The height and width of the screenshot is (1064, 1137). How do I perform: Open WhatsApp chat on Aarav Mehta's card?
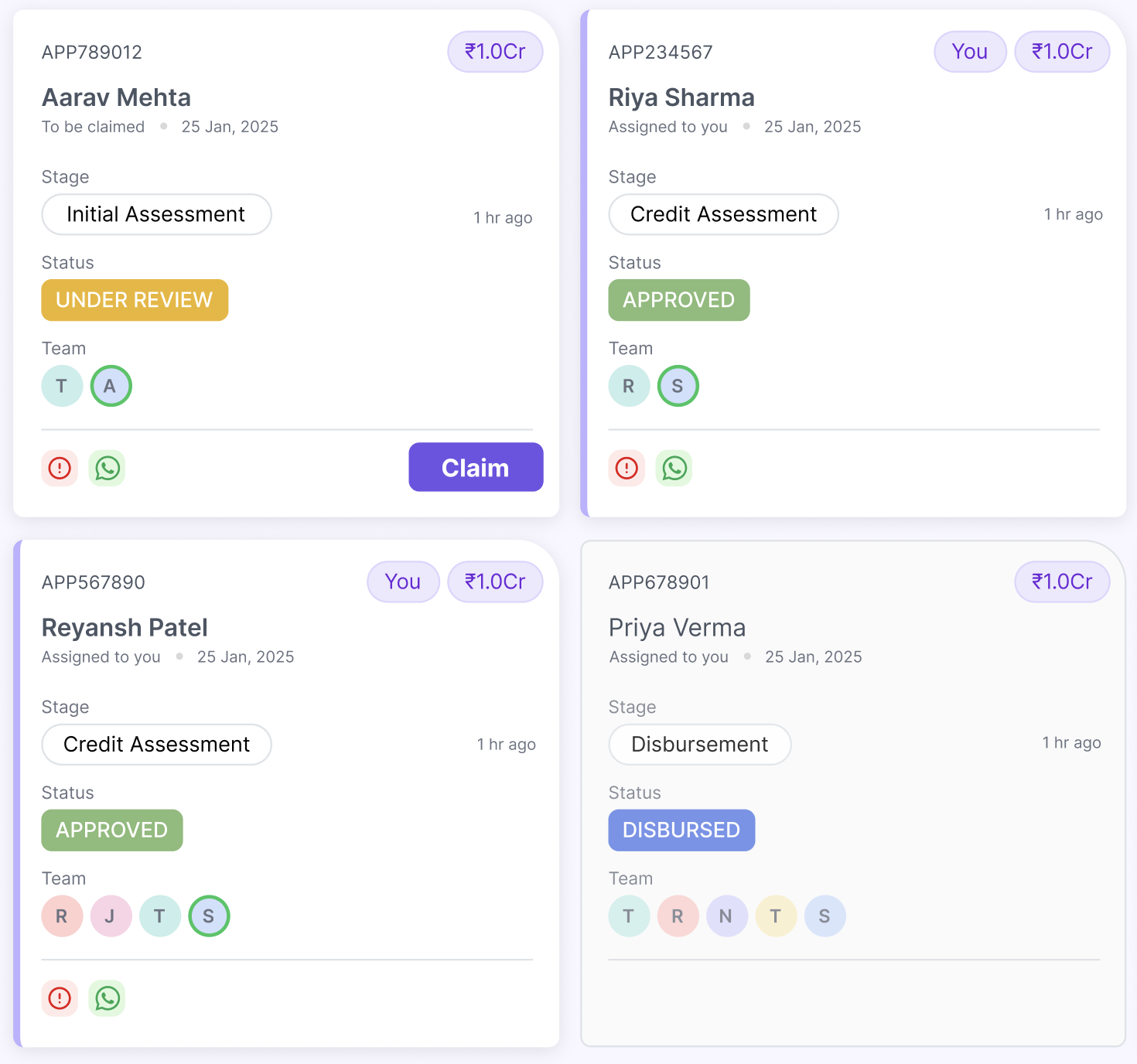pyautogui.click(x=108, y=468)
